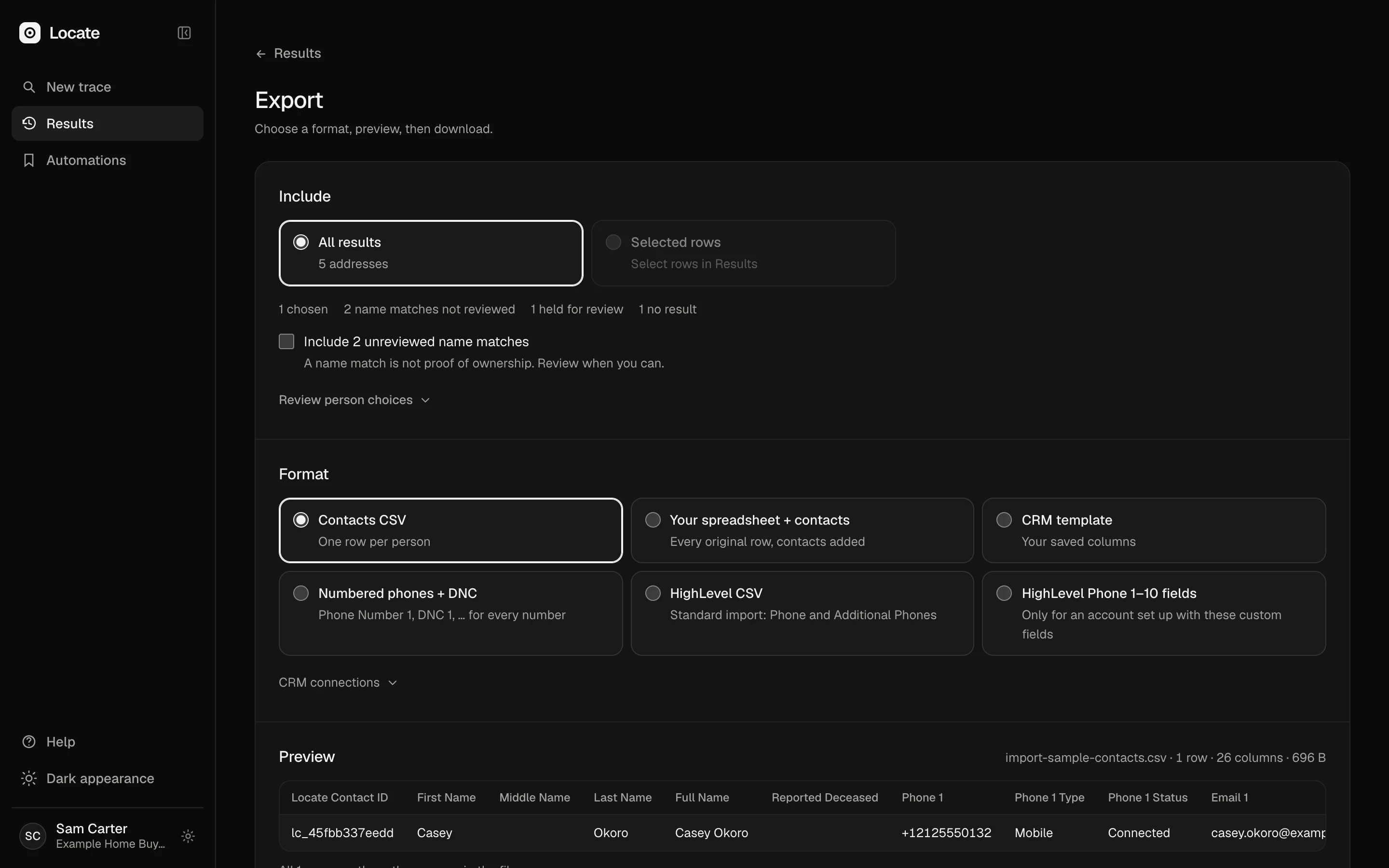Image resolution: width=1389 pixels, height=868 pixels.
Task: Click the SC avatar badge
Action: point(33,836)
